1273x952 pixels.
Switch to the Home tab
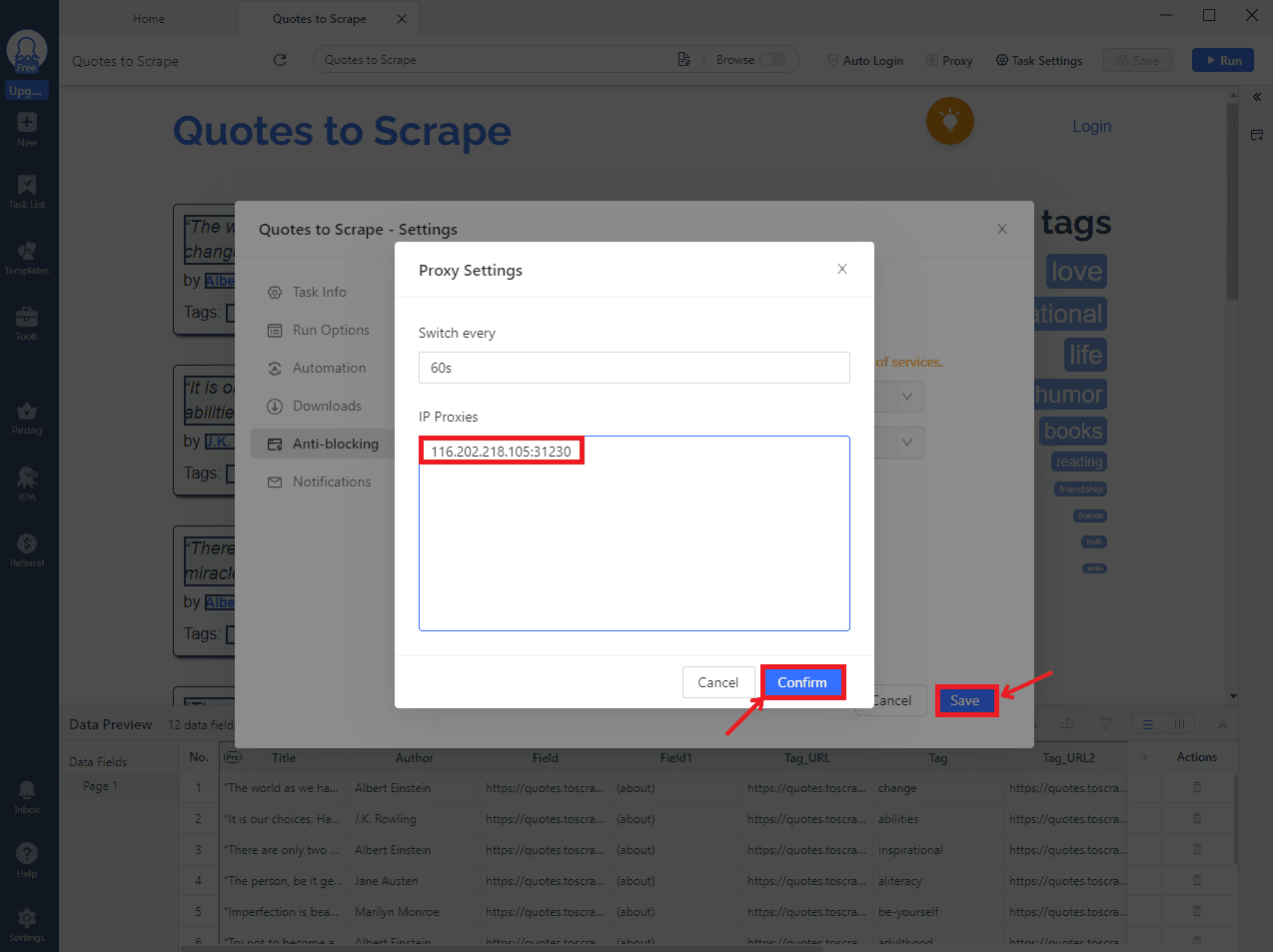point(148,18)
